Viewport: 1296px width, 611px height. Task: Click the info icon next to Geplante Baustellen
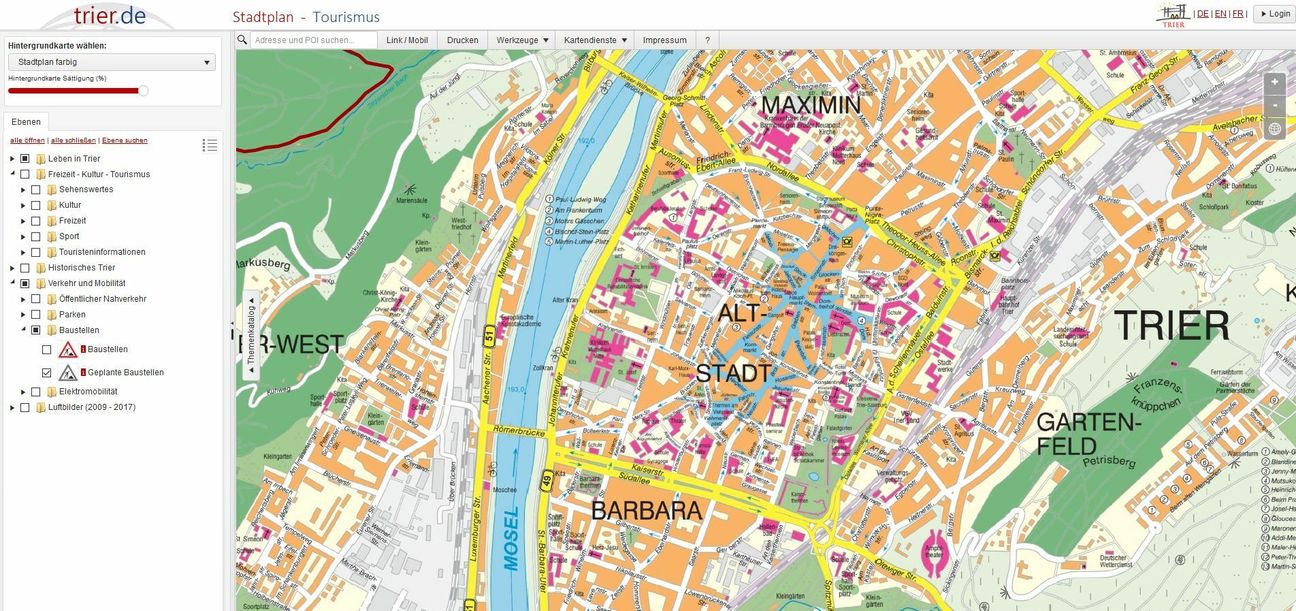[82, 371]
